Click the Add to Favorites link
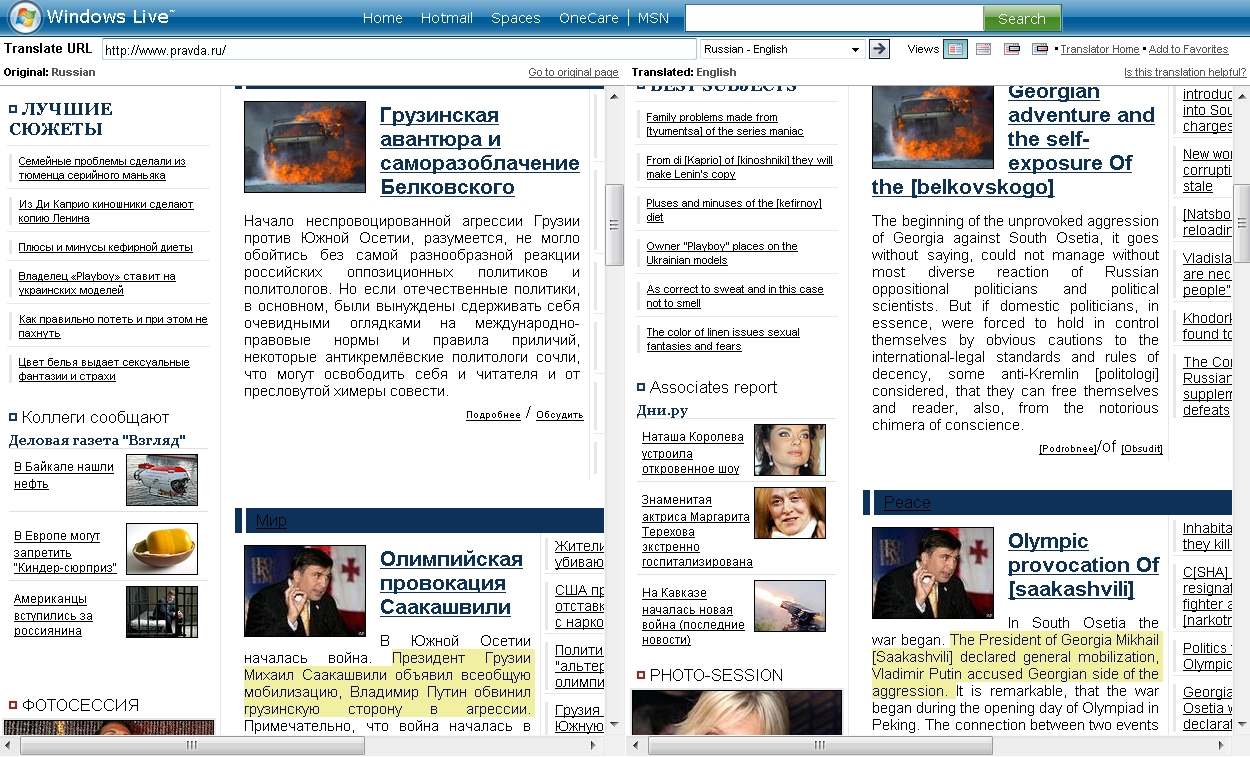1250x757 pixels. [1188, 49]
